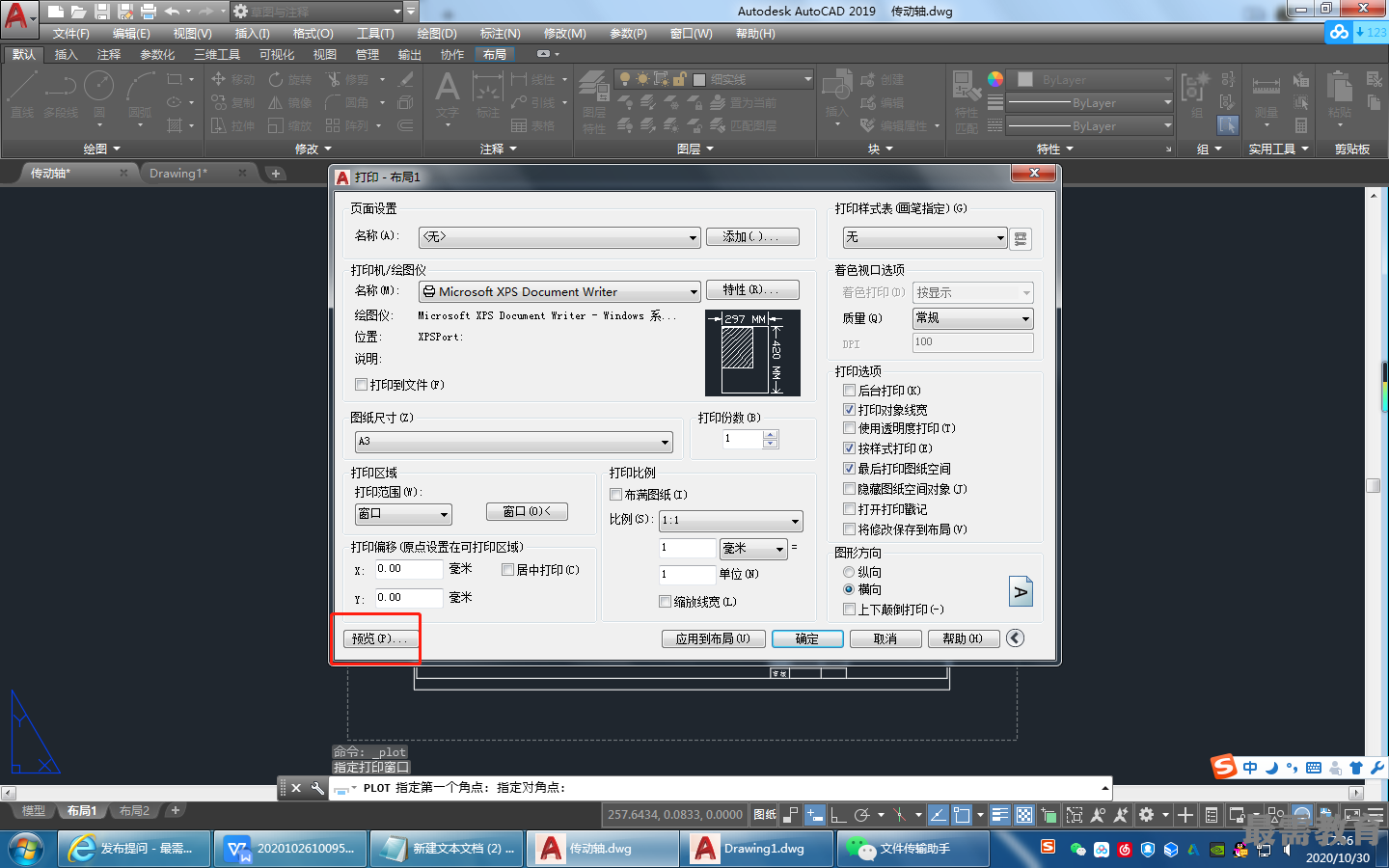
Task: Toggle the Scale lineweights checkbox
Action: [x=665, y=602]
